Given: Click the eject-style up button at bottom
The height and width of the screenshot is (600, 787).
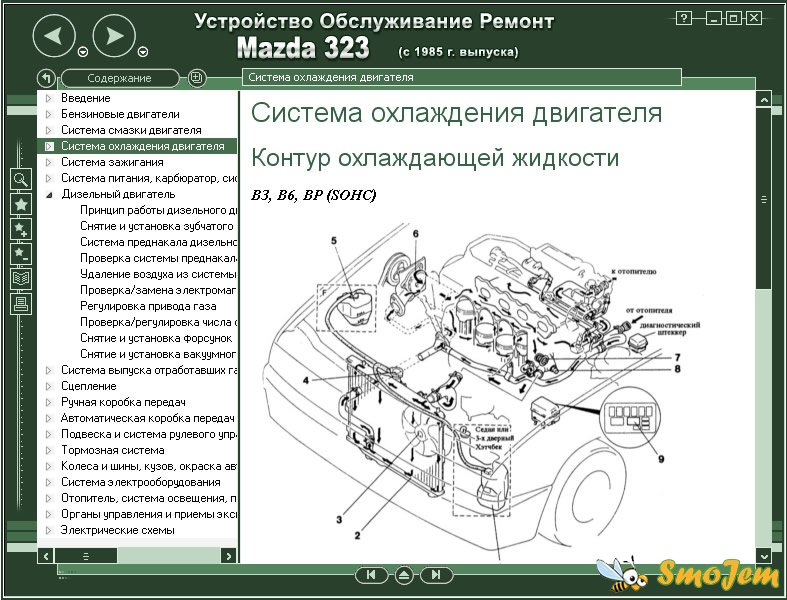Looking at the screenshot, I should pos(404,575).
